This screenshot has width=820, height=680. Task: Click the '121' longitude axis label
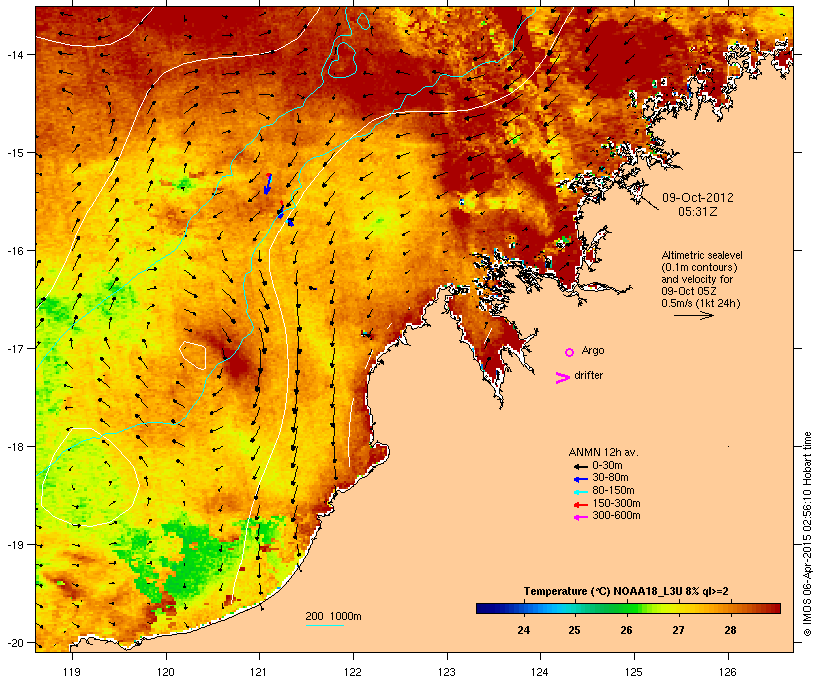point(259,672)
